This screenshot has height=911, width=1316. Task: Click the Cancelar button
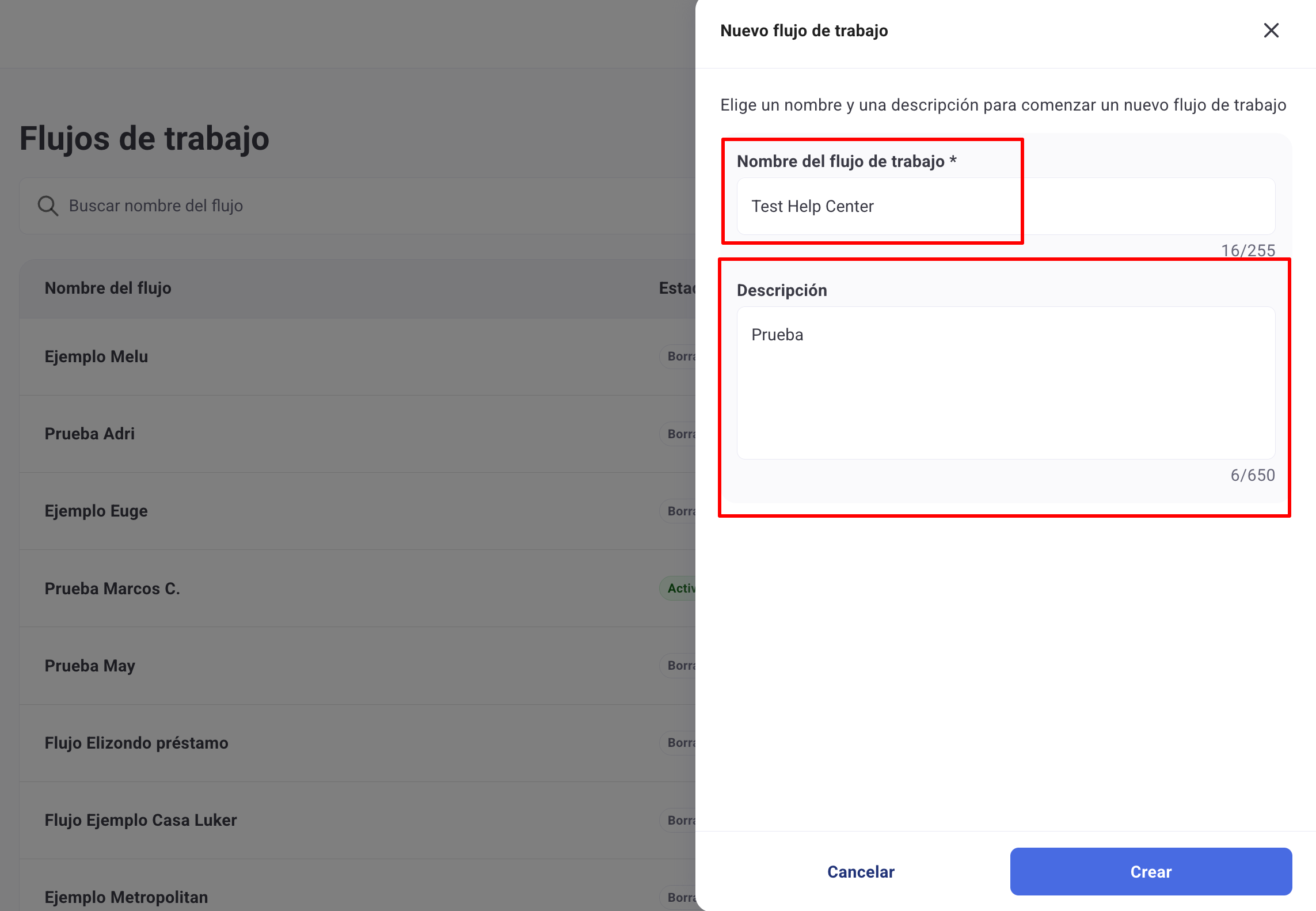click(x=860, y=871)
